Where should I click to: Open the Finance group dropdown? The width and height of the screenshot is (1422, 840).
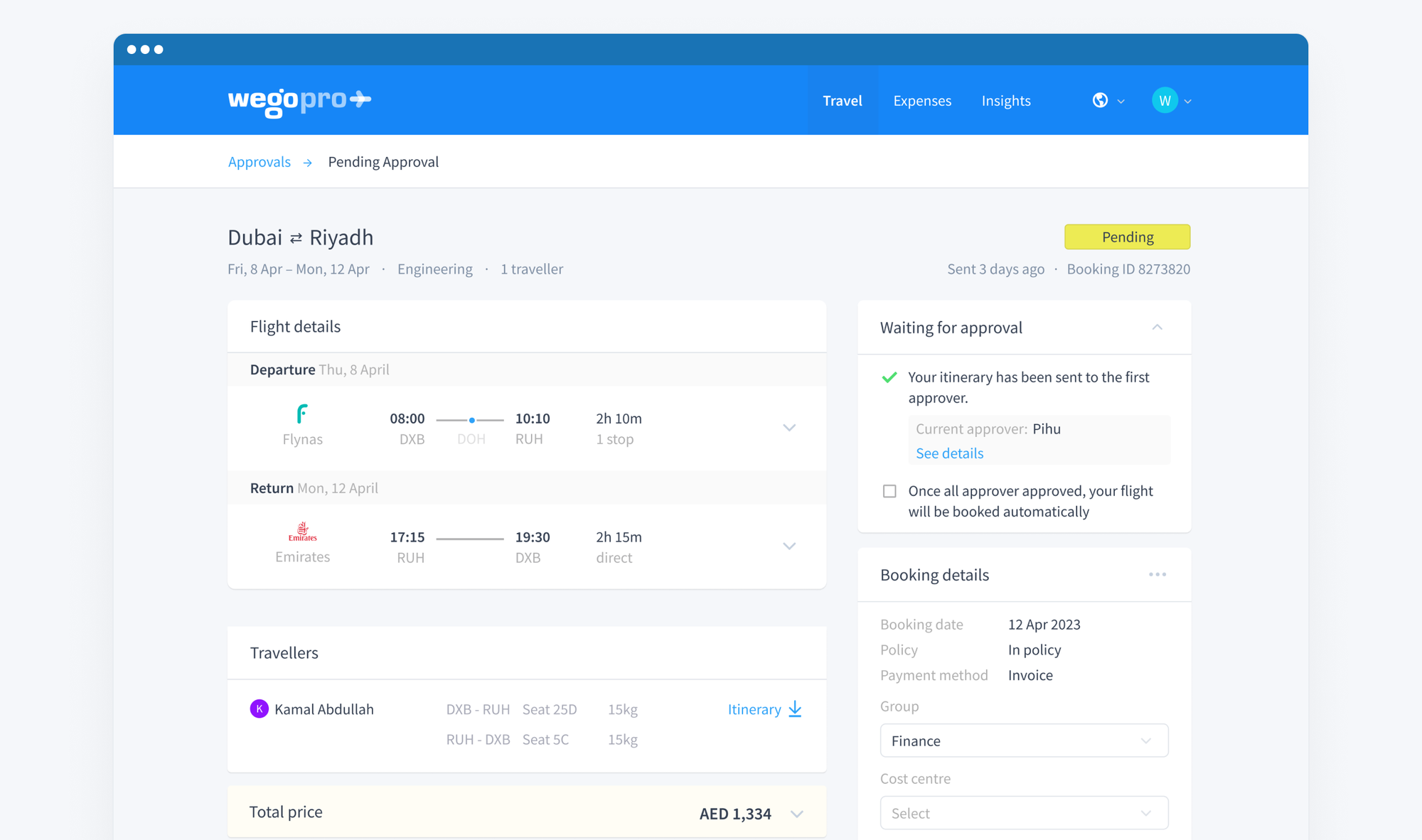1024,741
